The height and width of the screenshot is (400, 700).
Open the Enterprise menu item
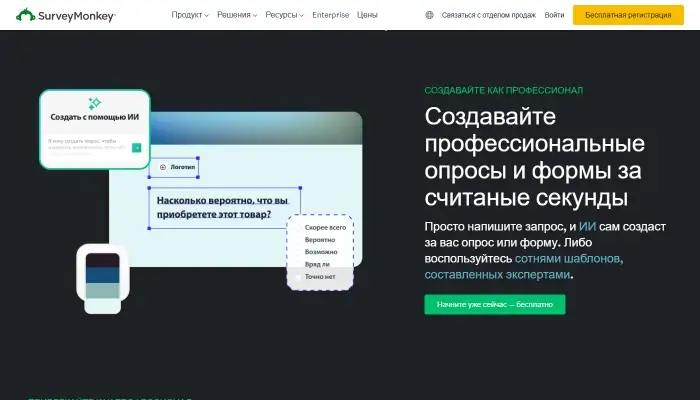pos(330,15)
